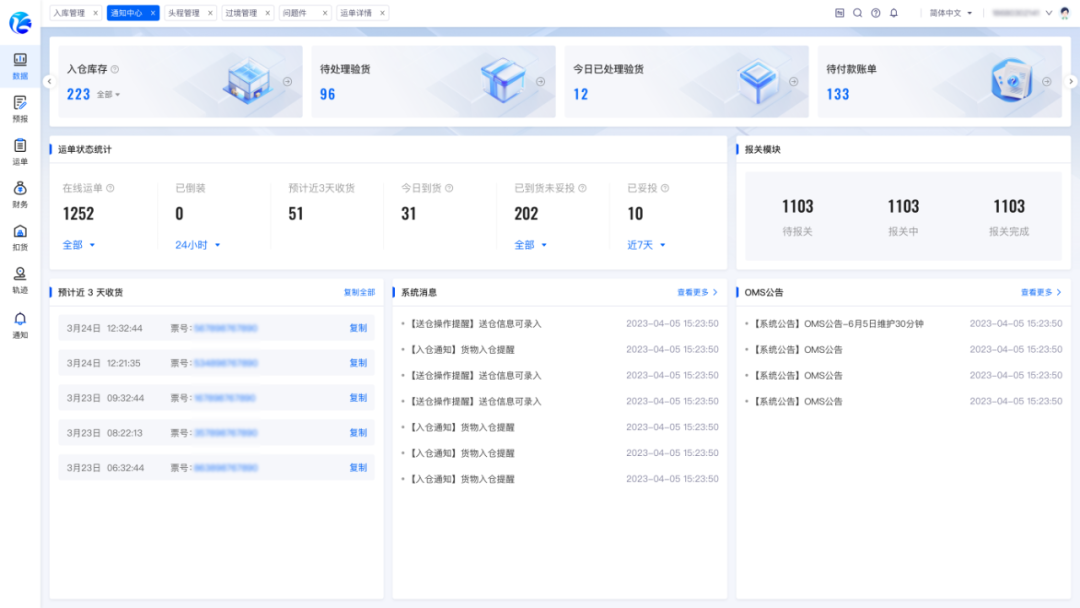The width and height of the screenshot is (1080, 608).
Task: Click 复制 for 3月23日 06:32:44 row
Action: (358, 468)
